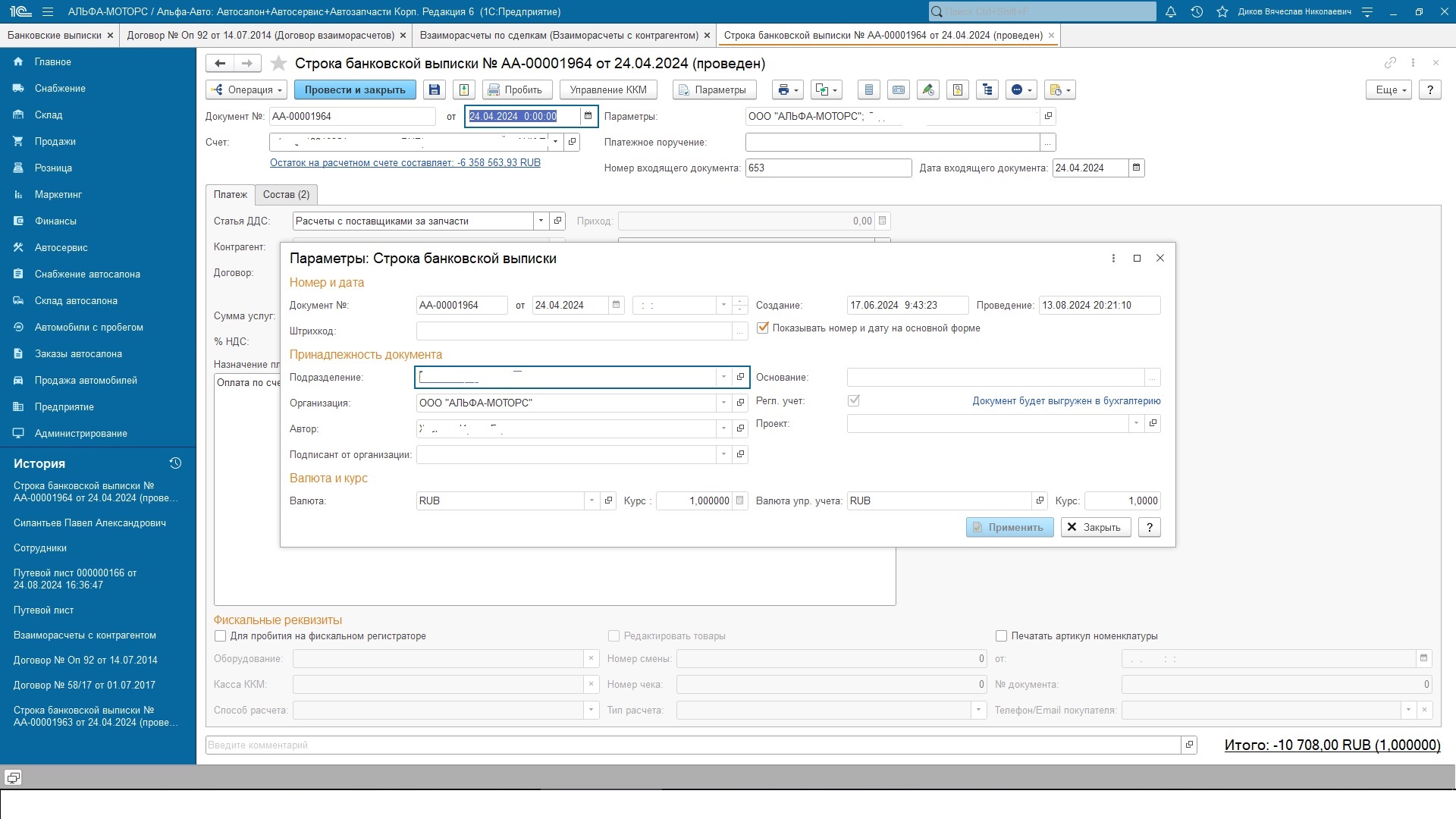Expand the Подразделение dropdown
Viewport: 1456px width, 819px height.
tap(723, 377)
